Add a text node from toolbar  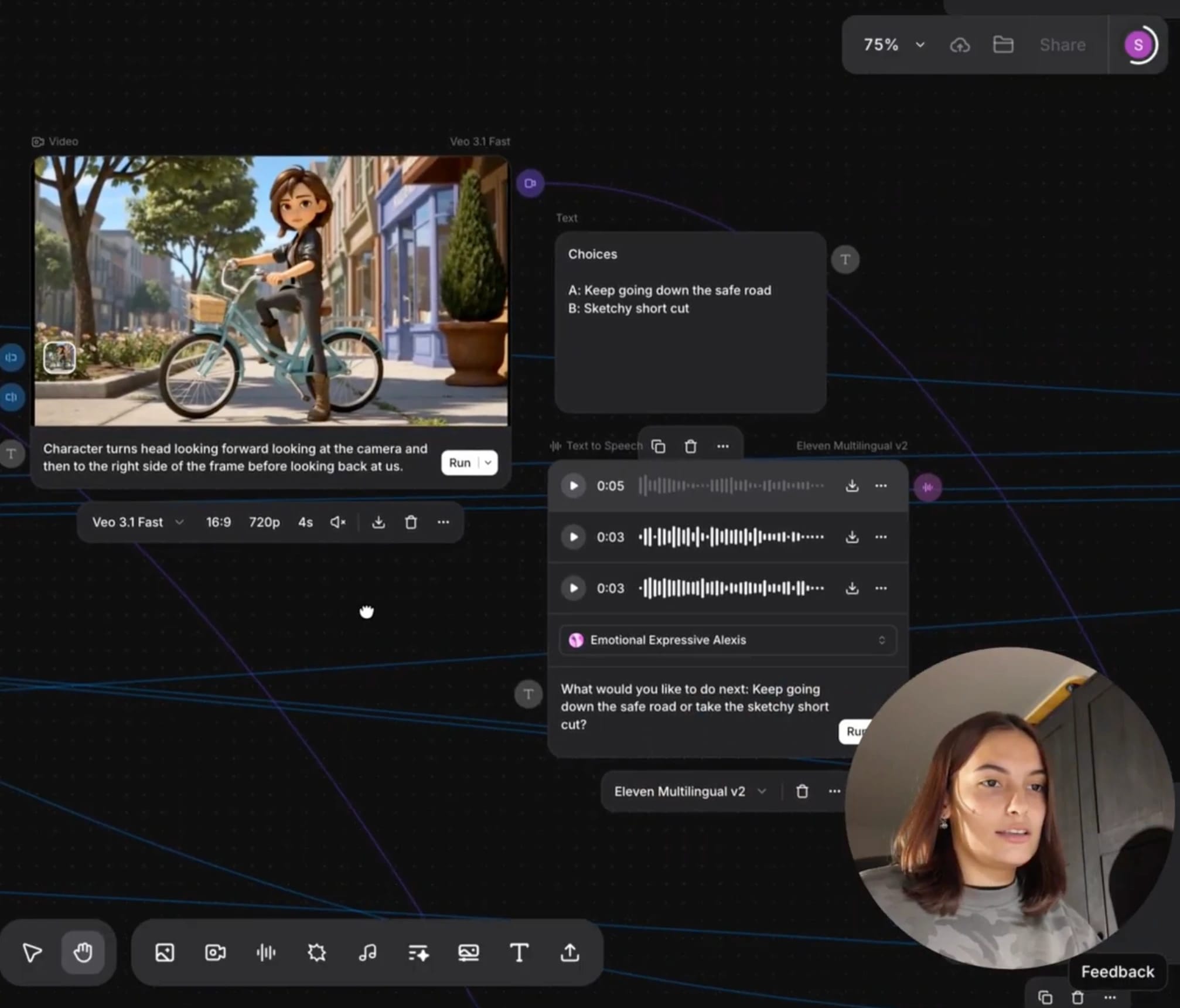point(519,952)
